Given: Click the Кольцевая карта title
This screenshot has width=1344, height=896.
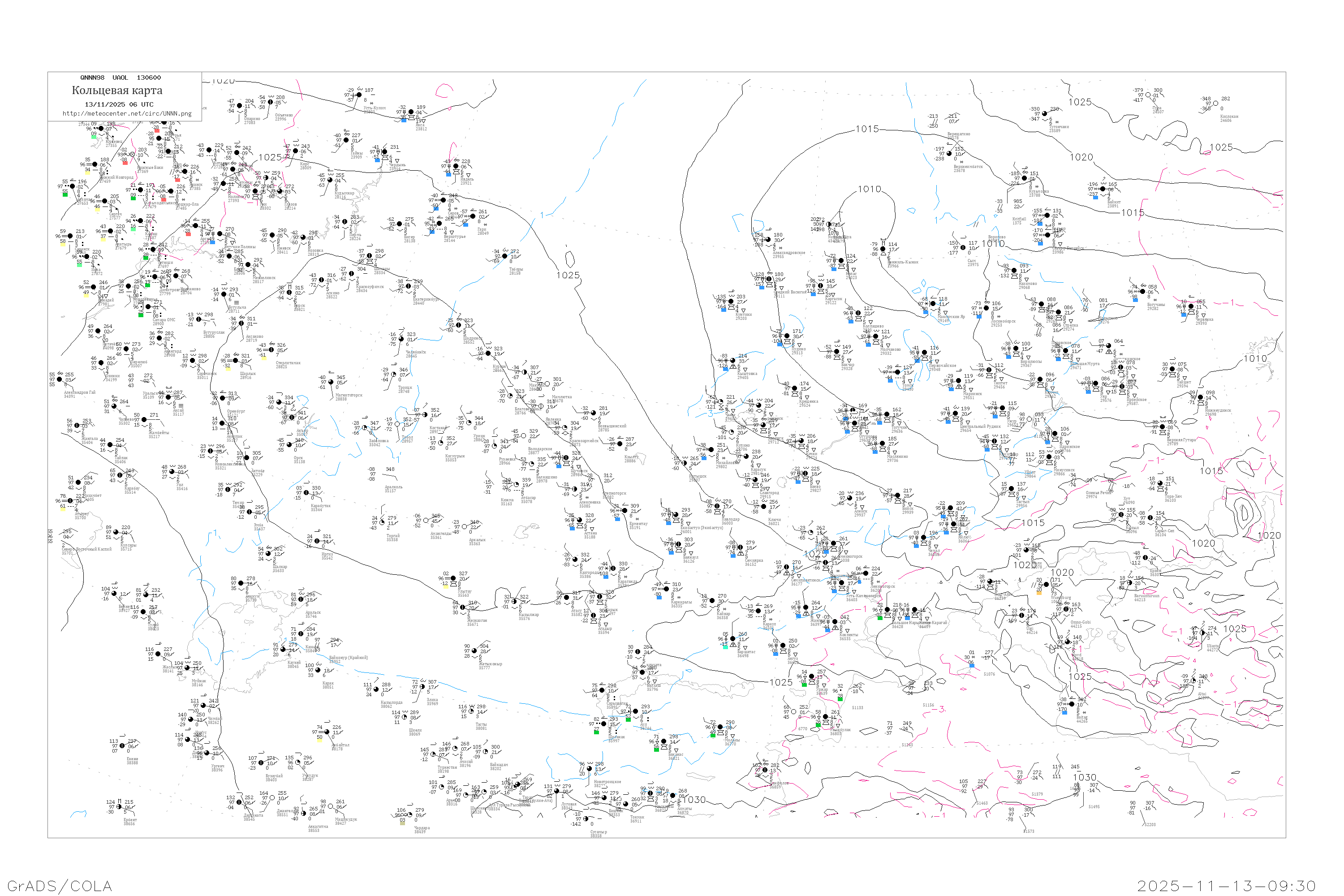Looking at the screenshot, I should coord(116,90).
